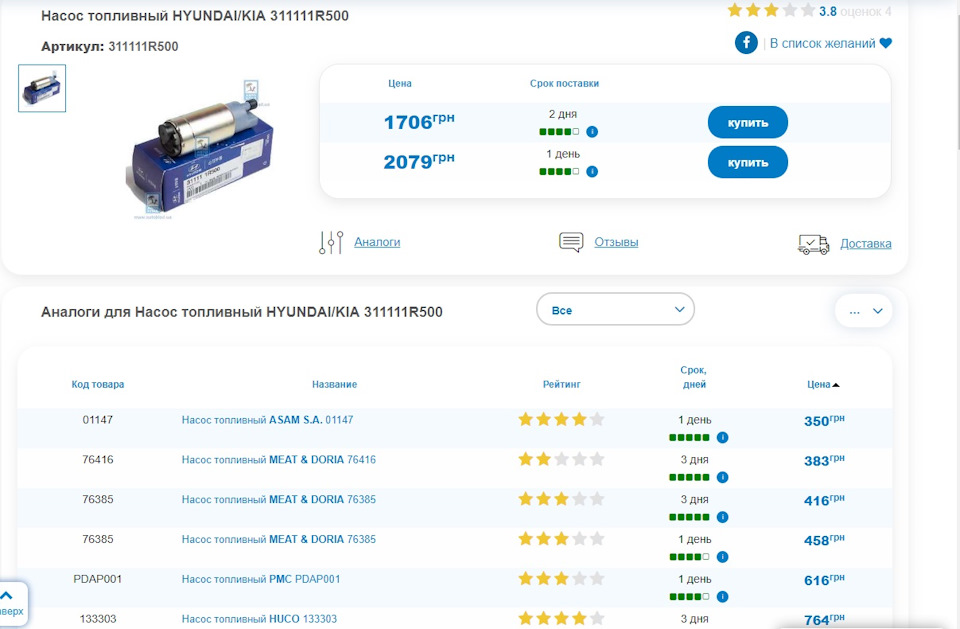Click the 383 грн price

point(824,461)
